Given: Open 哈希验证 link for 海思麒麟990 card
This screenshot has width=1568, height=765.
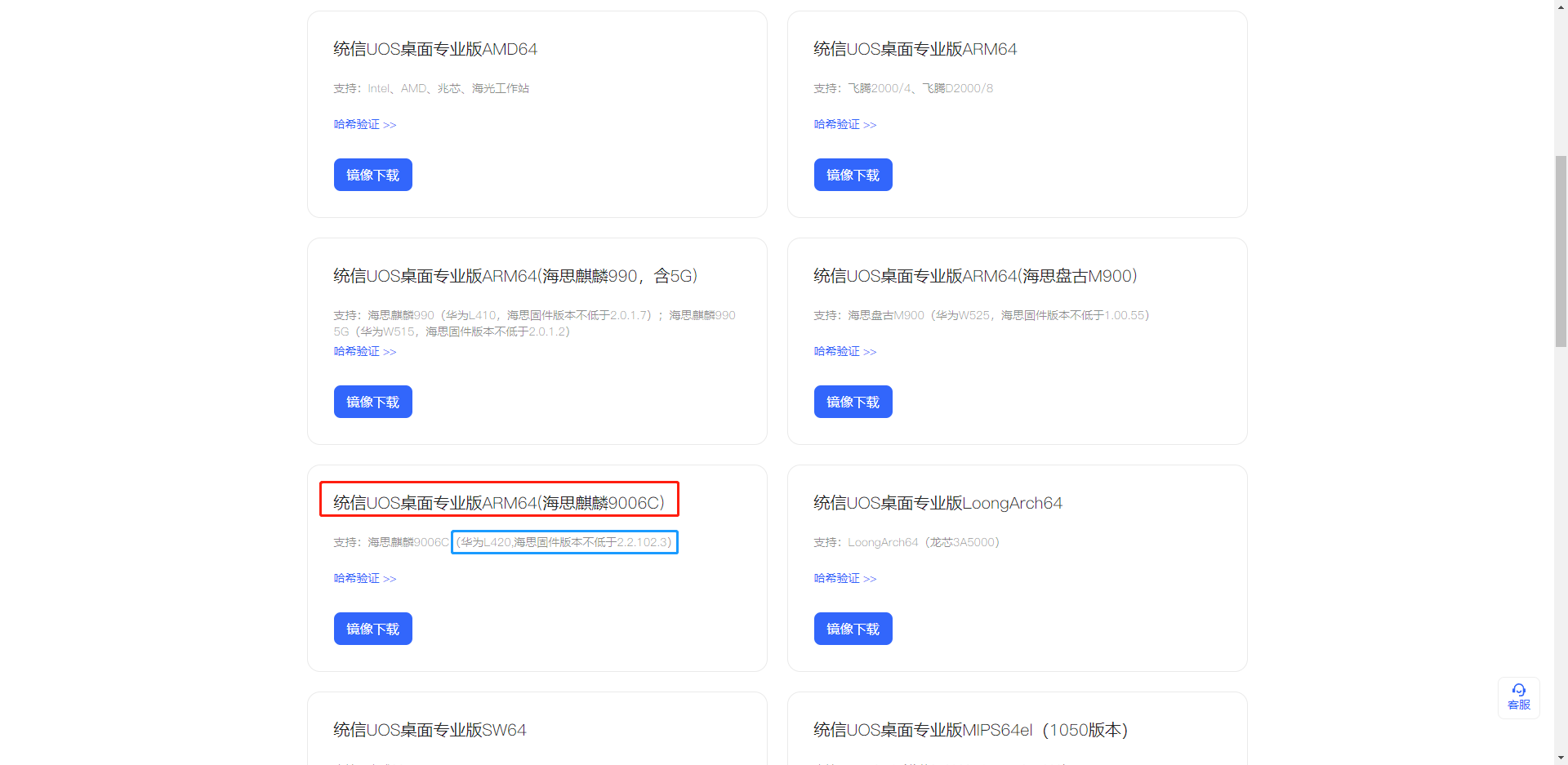Looking at the screenshot, I should [365, 351].
